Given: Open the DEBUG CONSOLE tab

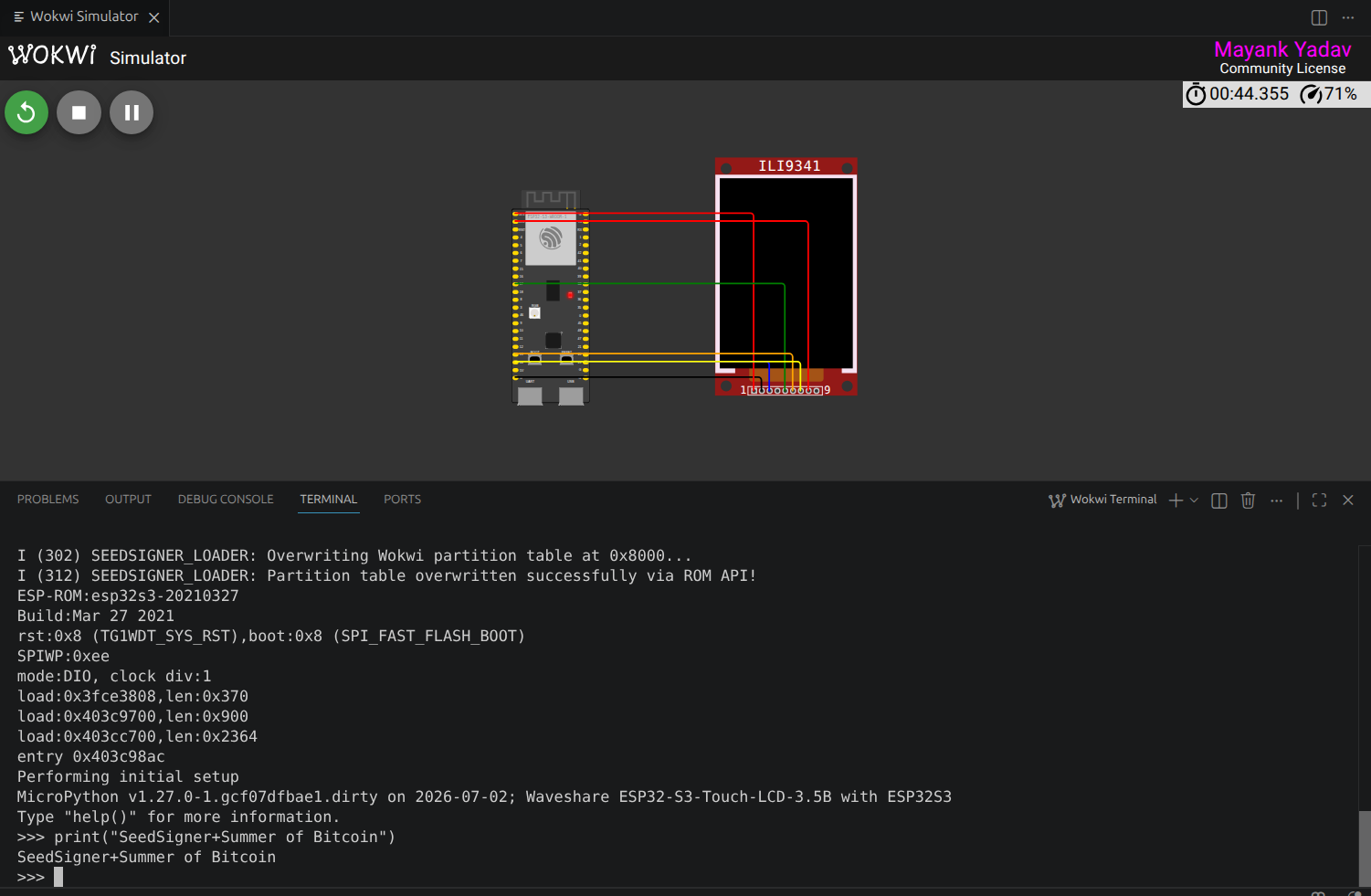Looking at the screenshot, I should [226, 500].
